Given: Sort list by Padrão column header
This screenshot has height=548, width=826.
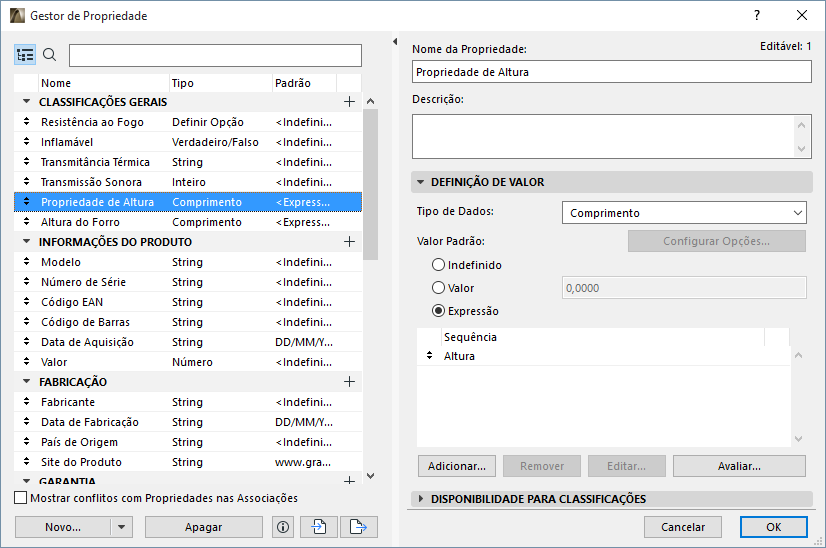Looking at the screenshot, I should pos(304,83).
